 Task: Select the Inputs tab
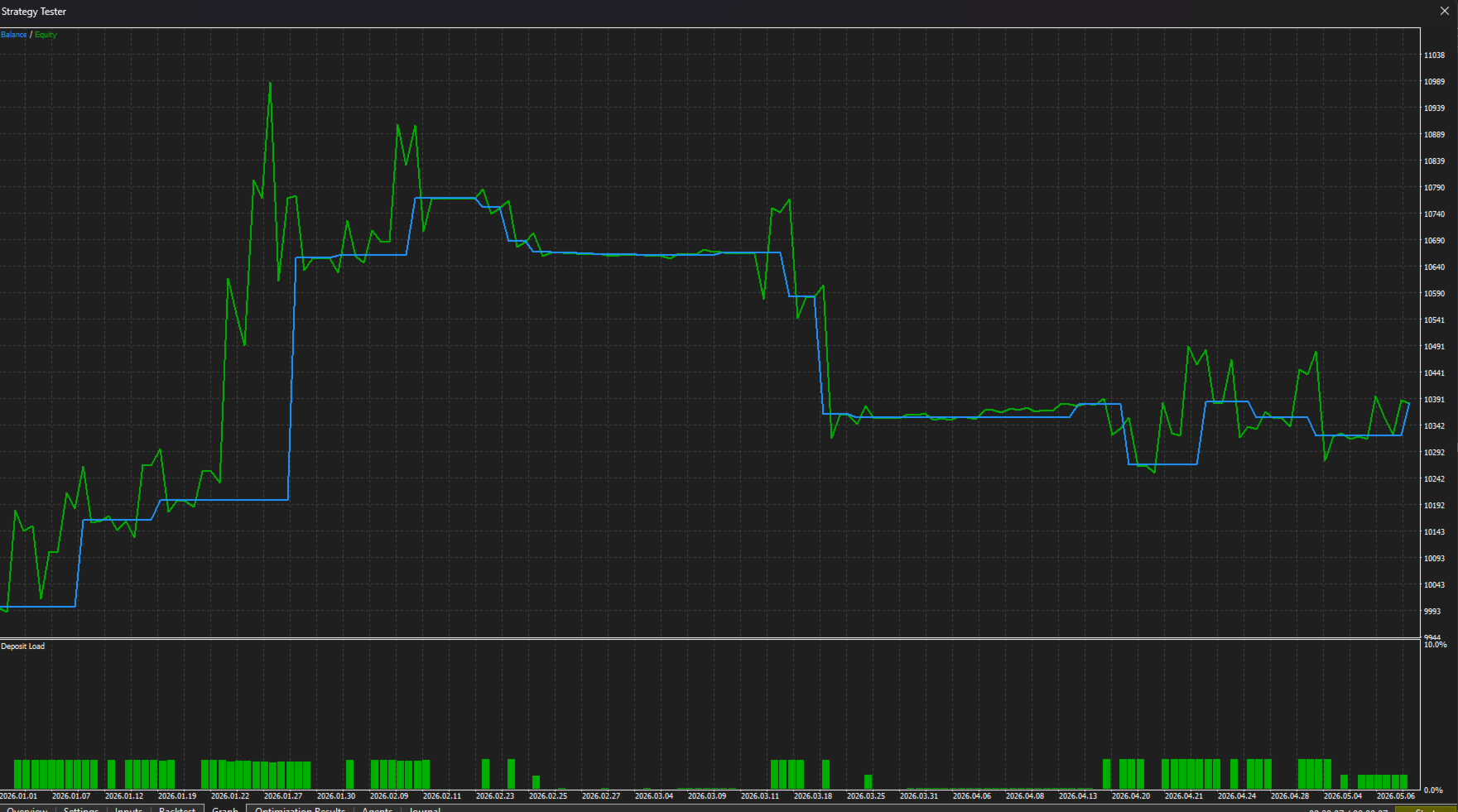click(x=128, y=809)
